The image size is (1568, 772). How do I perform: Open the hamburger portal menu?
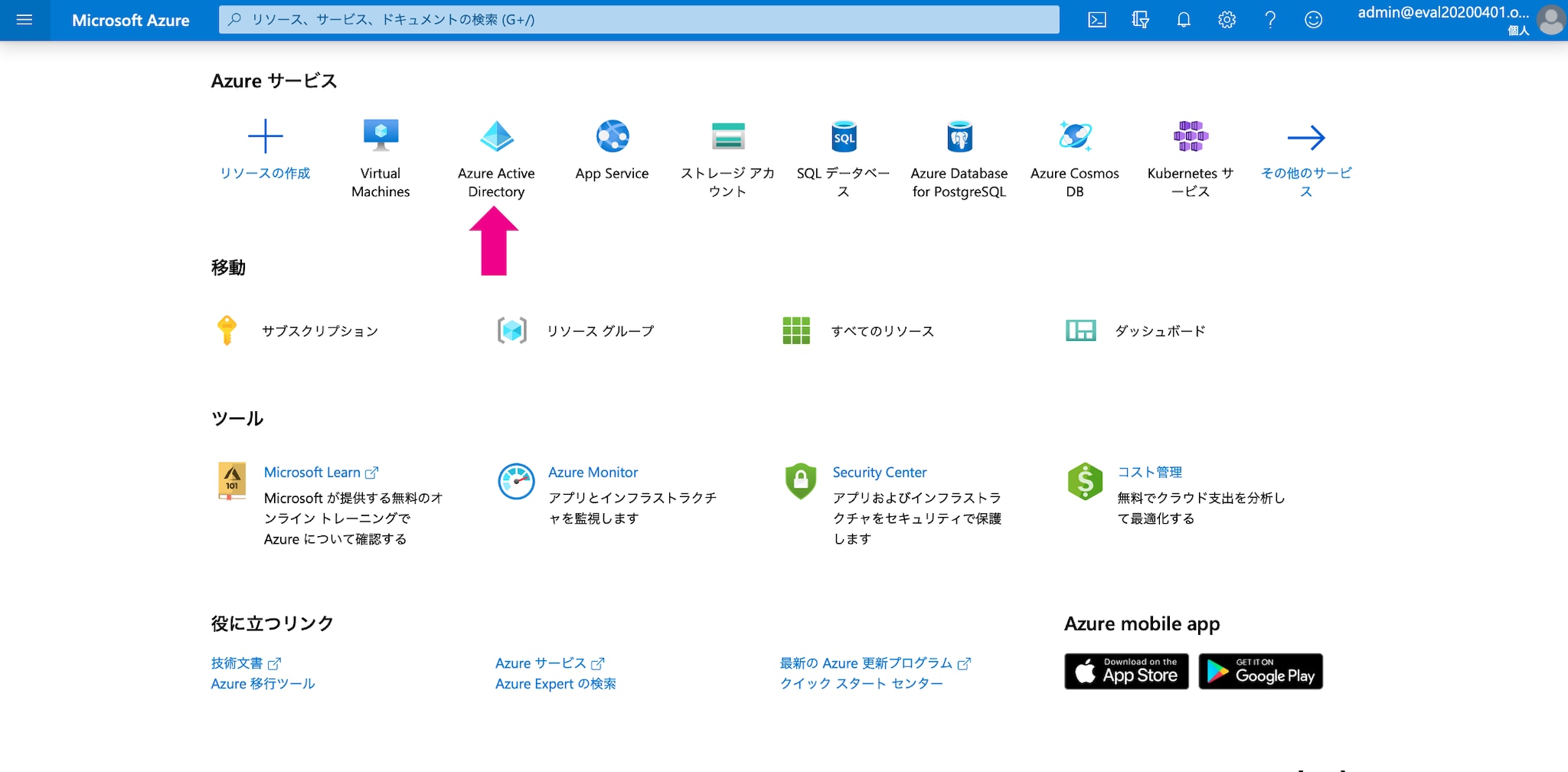point(24,20)
